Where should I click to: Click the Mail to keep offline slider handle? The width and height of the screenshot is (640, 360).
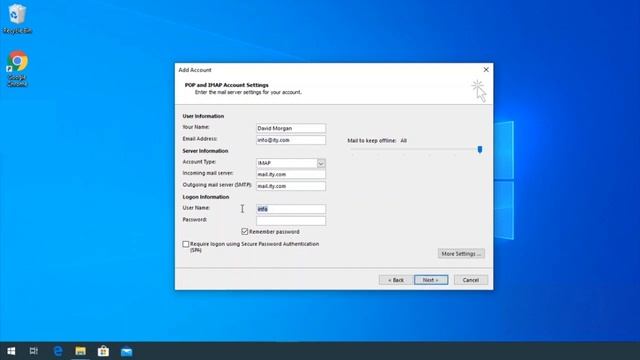(480, 150)
